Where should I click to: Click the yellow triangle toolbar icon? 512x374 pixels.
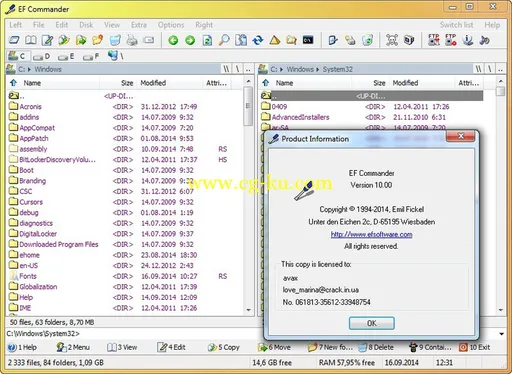point(275,40)
